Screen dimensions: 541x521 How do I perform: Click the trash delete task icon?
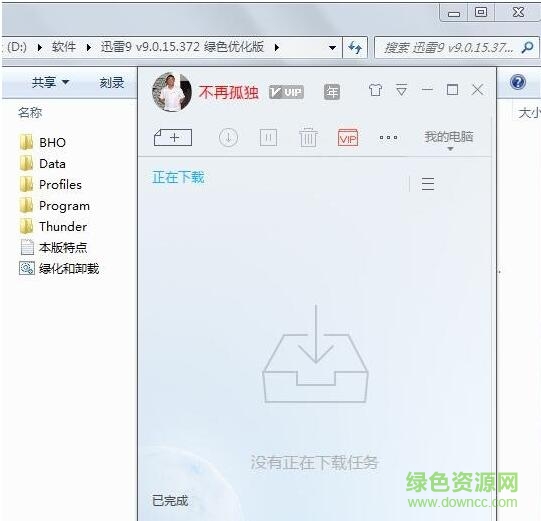pyautogui.click(x=308, y=137)
